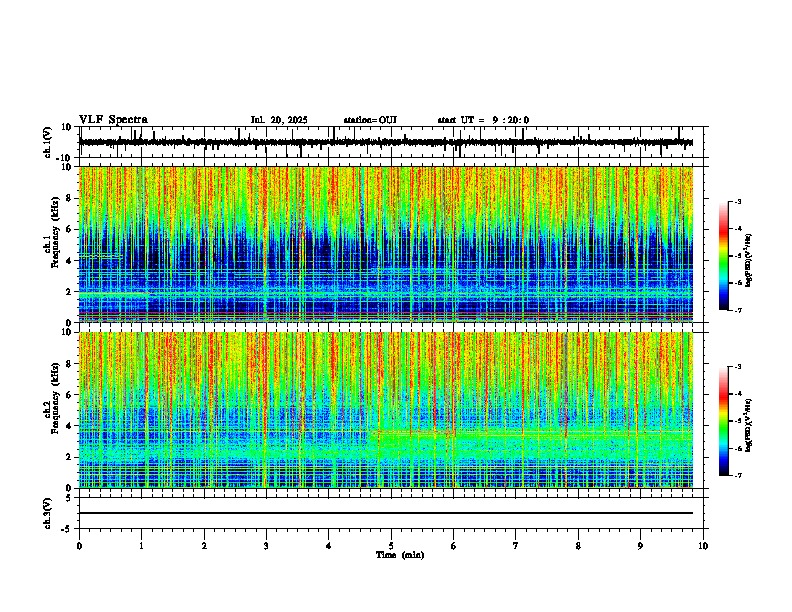Click time axis tick label "9"

pos(640,546)
